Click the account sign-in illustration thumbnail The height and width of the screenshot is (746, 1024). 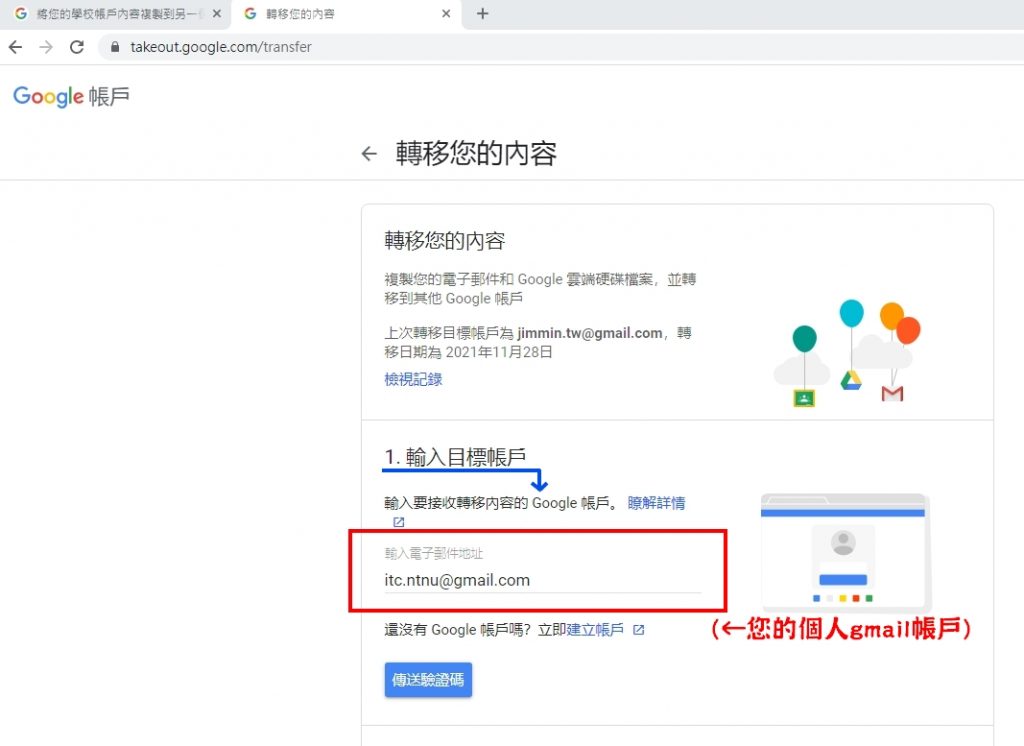point(846,552)
